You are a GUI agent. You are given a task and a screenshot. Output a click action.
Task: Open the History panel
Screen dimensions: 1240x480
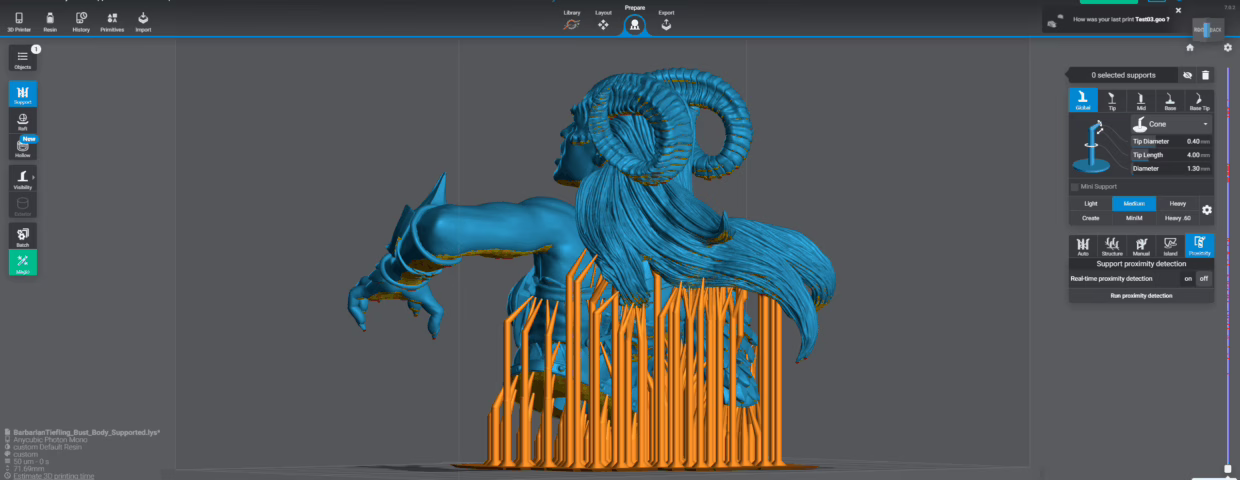pyautogui.click(x=81, y=21)
